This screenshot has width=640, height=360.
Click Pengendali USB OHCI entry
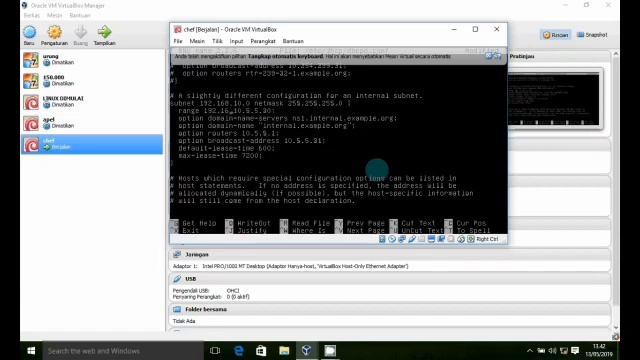(206, 291)
